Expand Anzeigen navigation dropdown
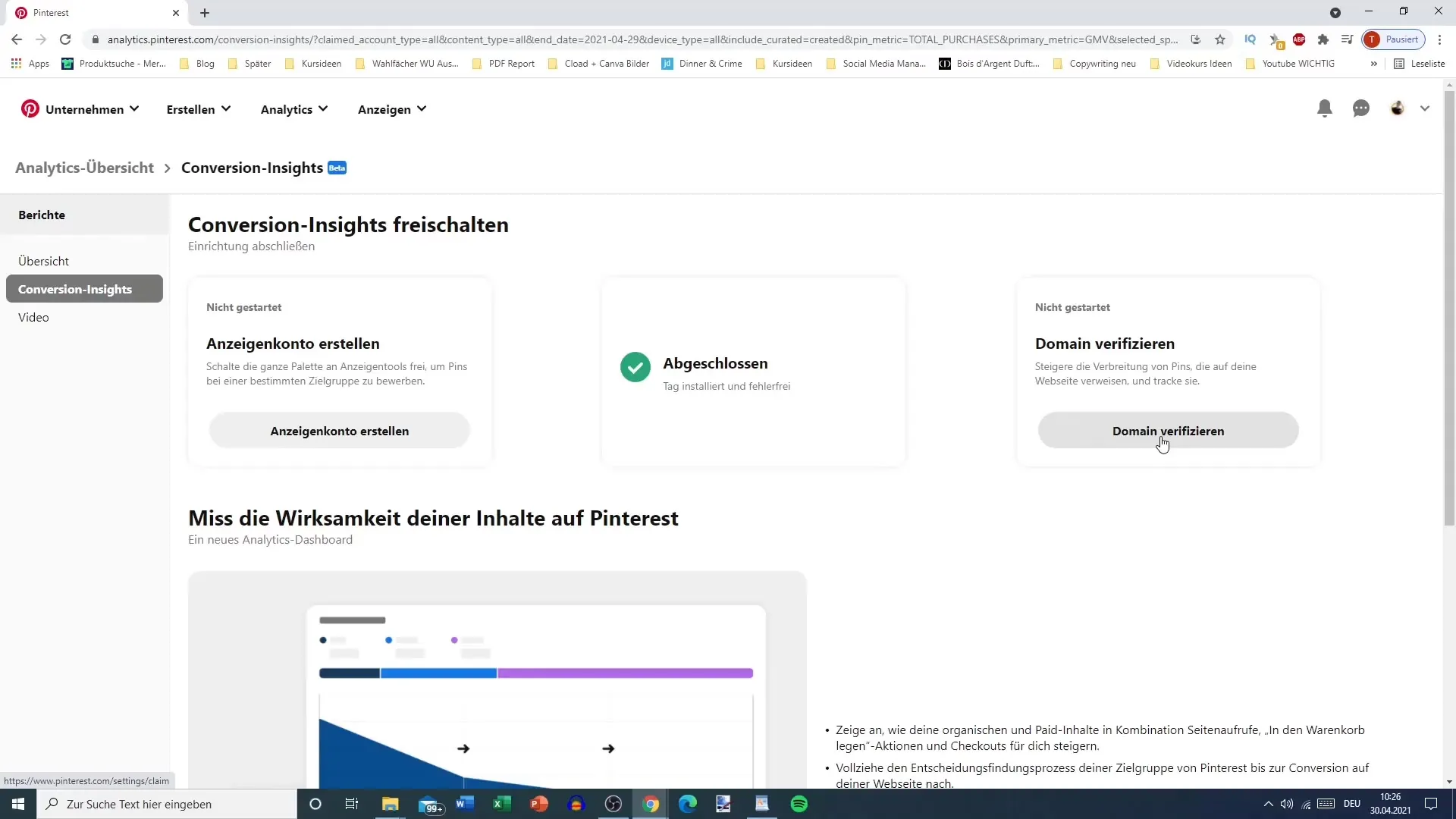 click(392, 109)
